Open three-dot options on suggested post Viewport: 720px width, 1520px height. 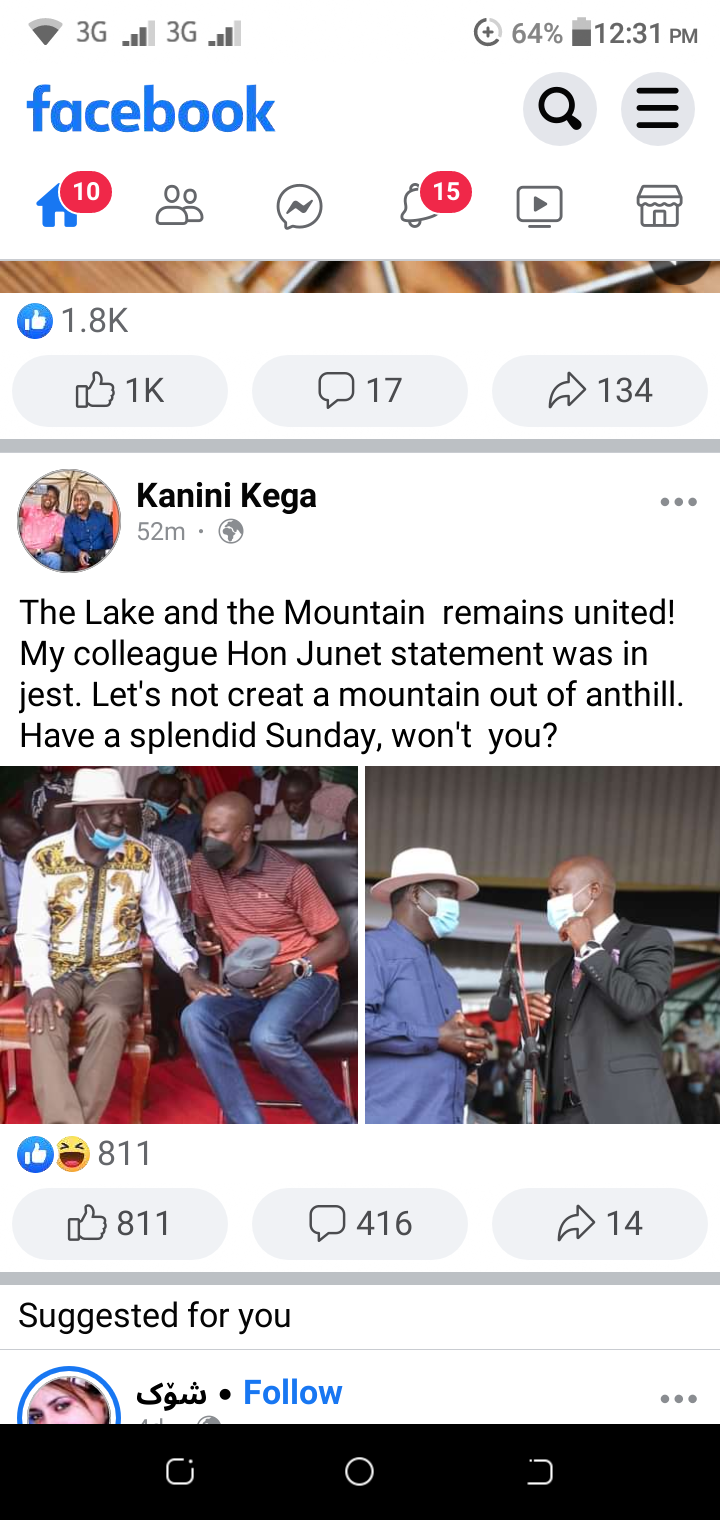(x=679, y=1398)
